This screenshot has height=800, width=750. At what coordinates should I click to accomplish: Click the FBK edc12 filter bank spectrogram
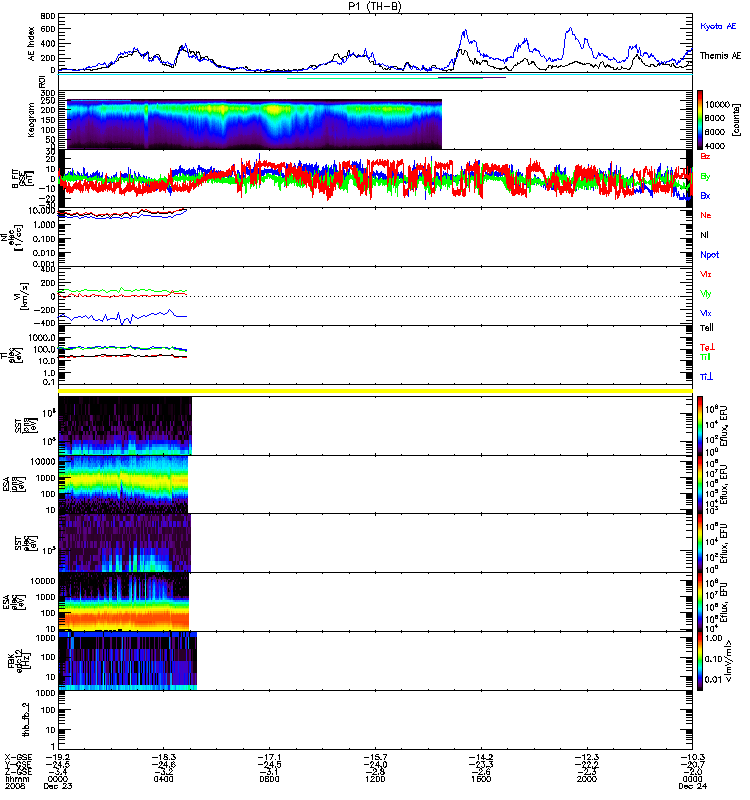(x=128, y=661)
